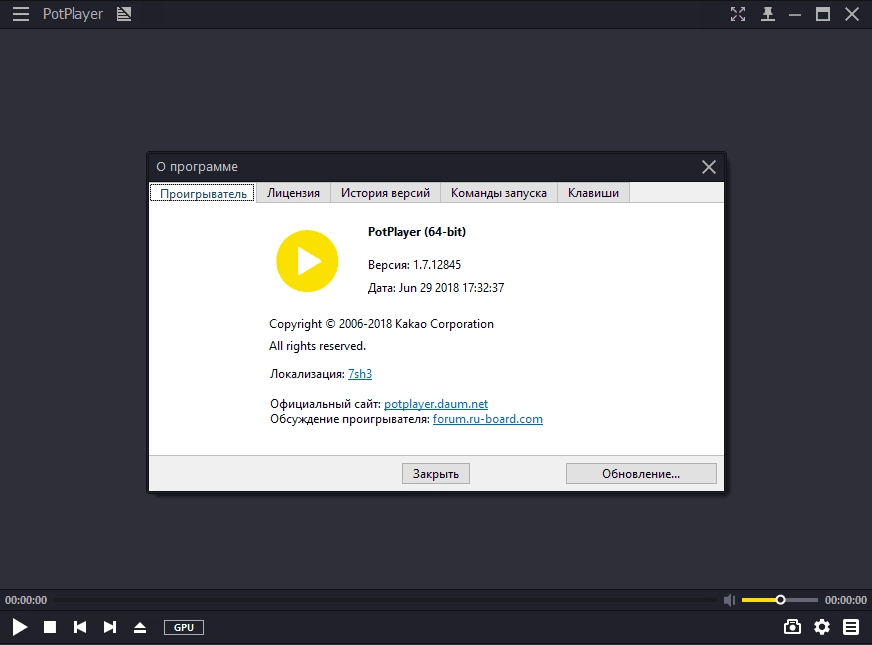
Task: Select the Проигрыватель tab
Action: 203,194
